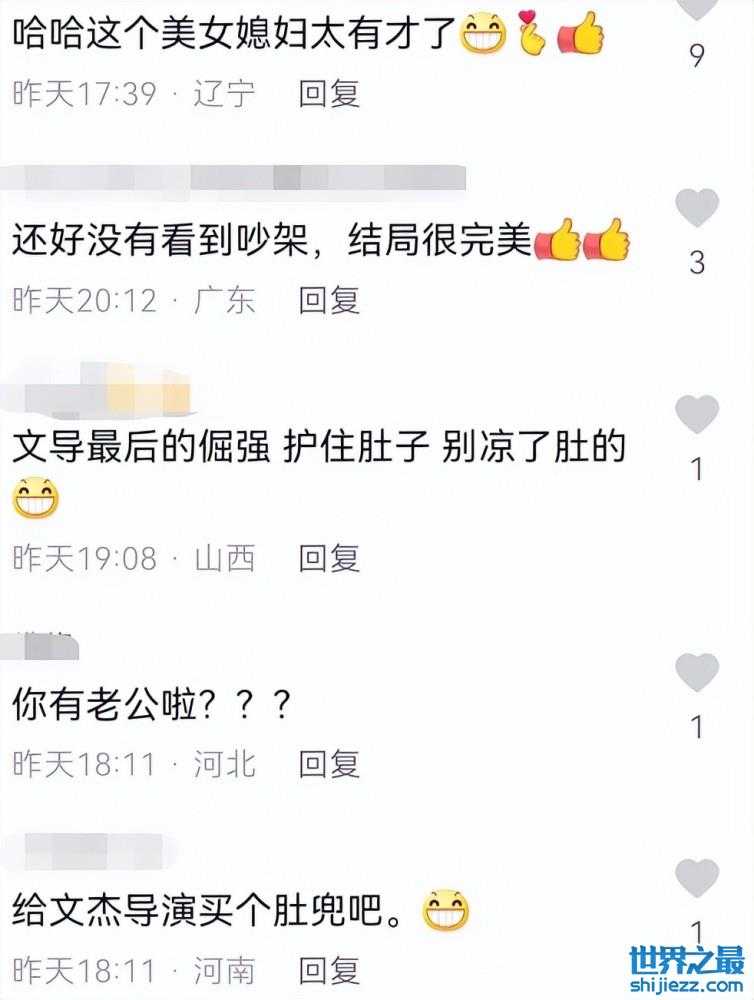The height and width of the screenshot is (1000, 754).
Task: Reply to the 河南 comment at 18:11
Action: coord(329,971)
